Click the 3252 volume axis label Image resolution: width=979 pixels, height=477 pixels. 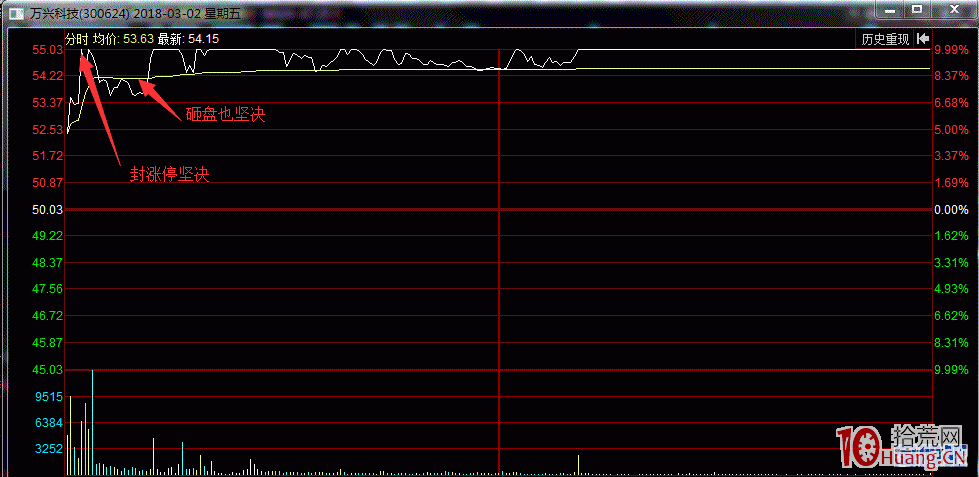[x=50, y=450]
